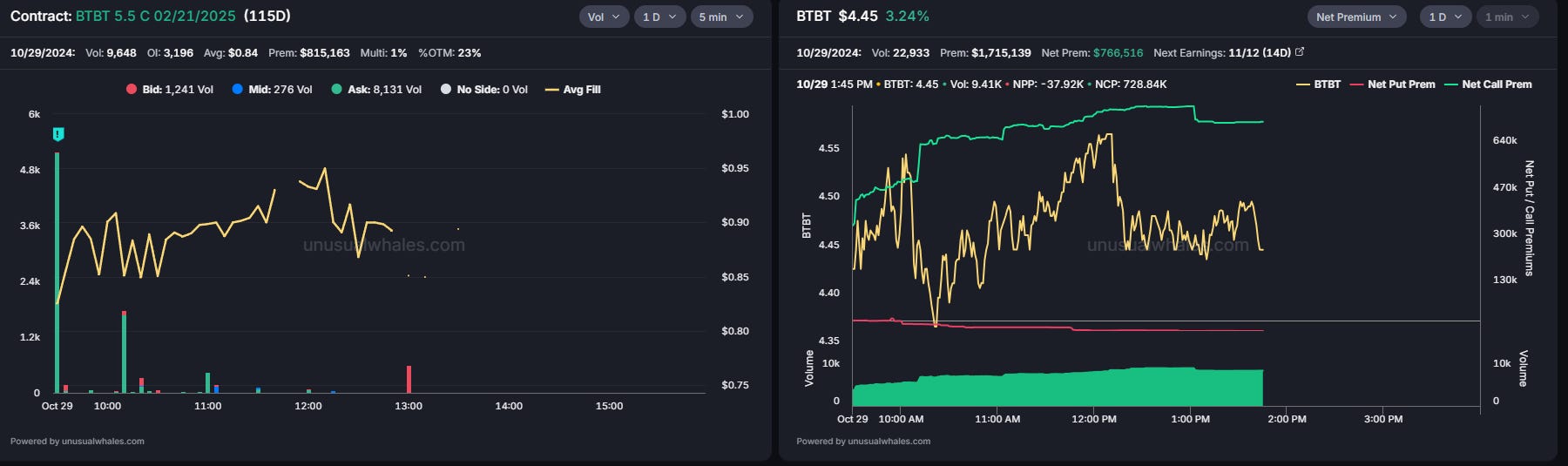Image resolution: width=1568 pixels, height=466 pixels.
Task: Click the Next Earnings 11/12 (14D) text
Action: [x=1222, y=52]
